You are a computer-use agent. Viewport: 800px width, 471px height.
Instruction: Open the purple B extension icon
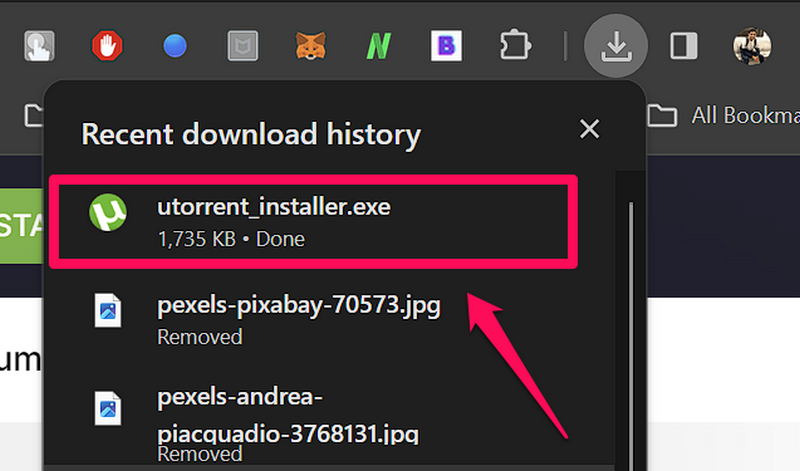pos(446,46)
